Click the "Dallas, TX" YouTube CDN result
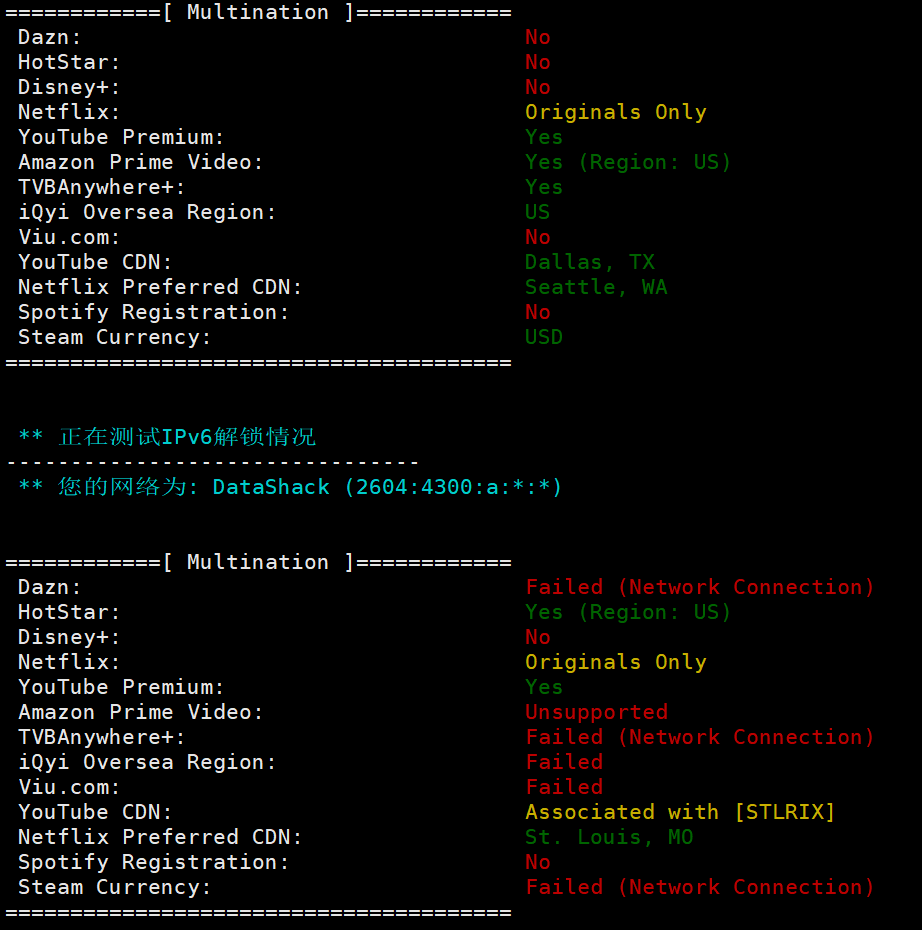The width and height of the screenshot is (922, 930). [590, 262]
